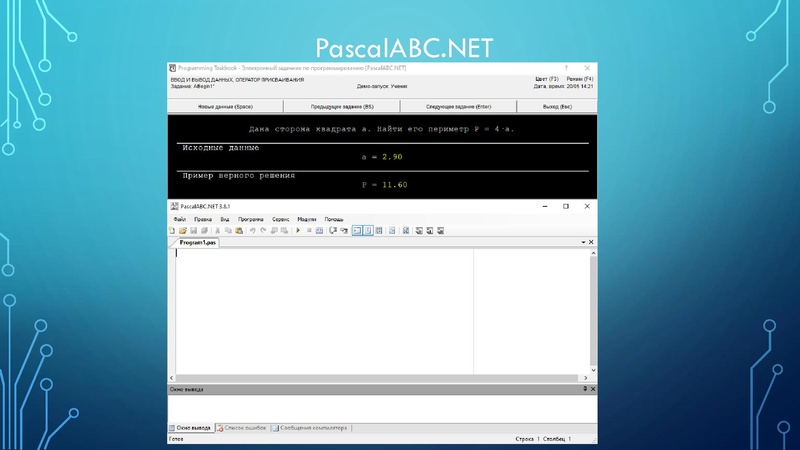Click the Stop program icon
800x450 pixels.
(308, 230)
